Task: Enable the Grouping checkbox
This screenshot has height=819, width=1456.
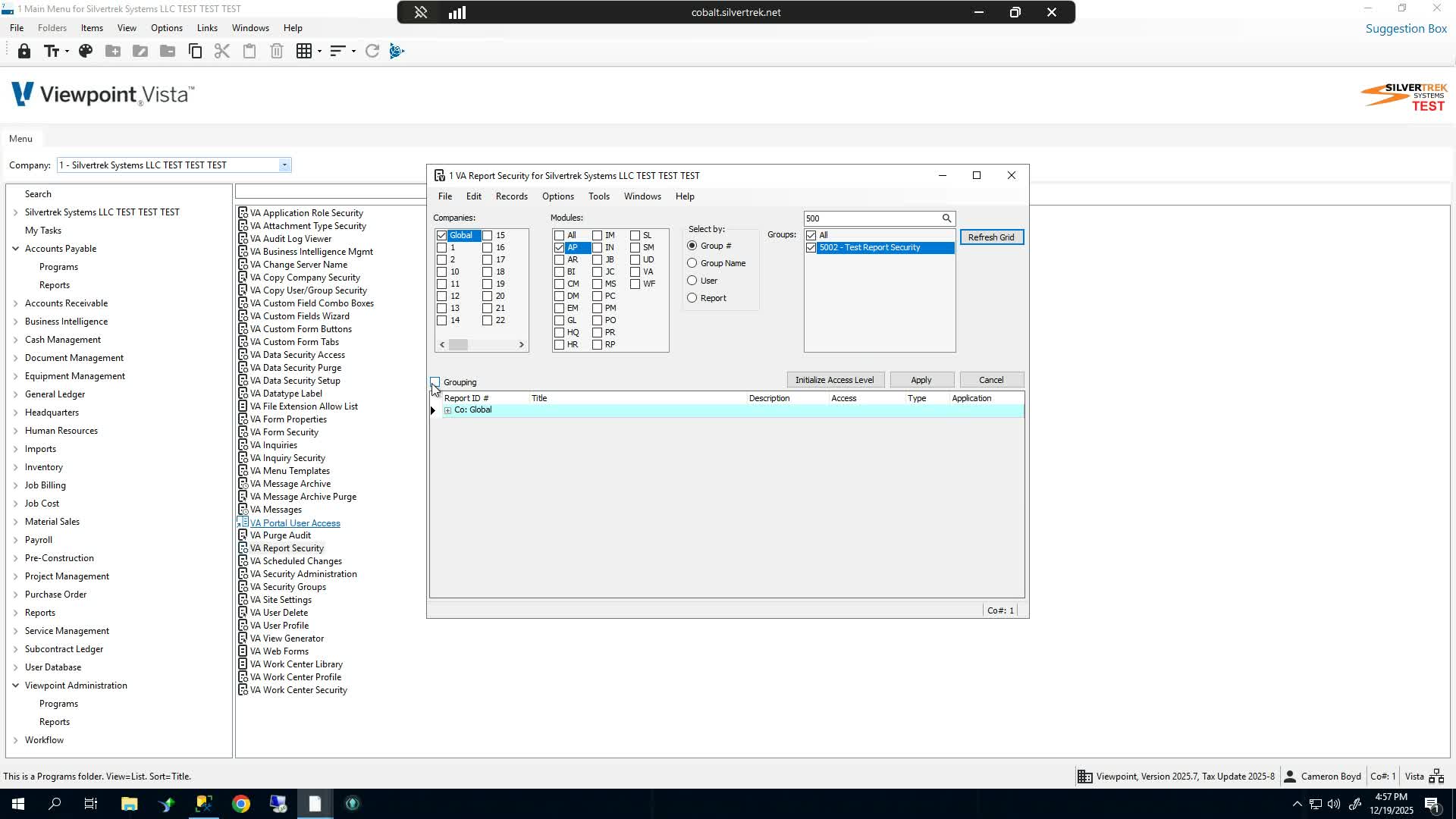Action: [x=435, y=381]
